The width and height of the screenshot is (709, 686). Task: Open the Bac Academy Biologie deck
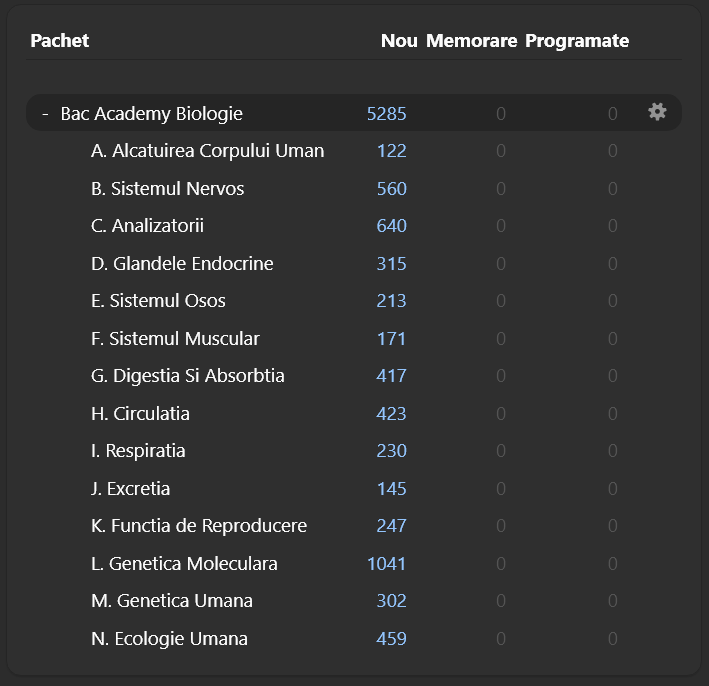click(x=151, y=114)
